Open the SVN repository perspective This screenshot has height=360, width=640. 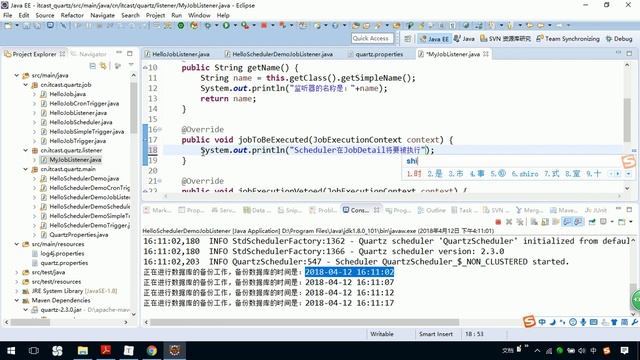tap(505, 39)
